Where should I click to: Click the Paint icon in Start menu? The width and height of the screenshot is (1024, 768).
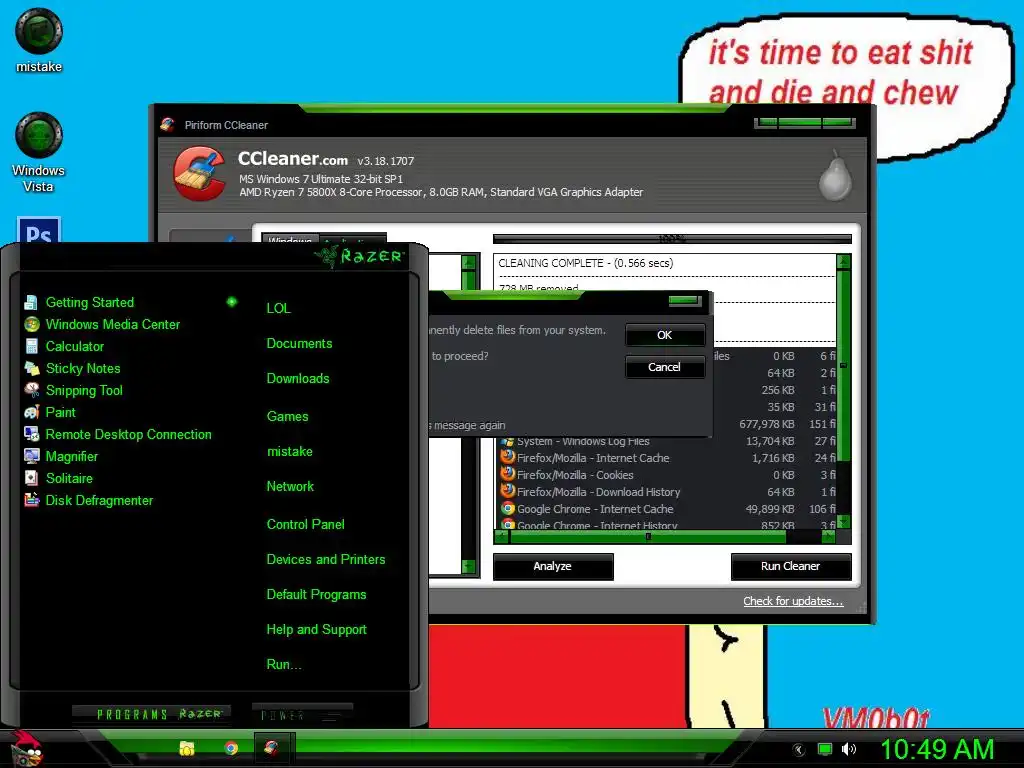pyautogui.click(x=31, y=412)
